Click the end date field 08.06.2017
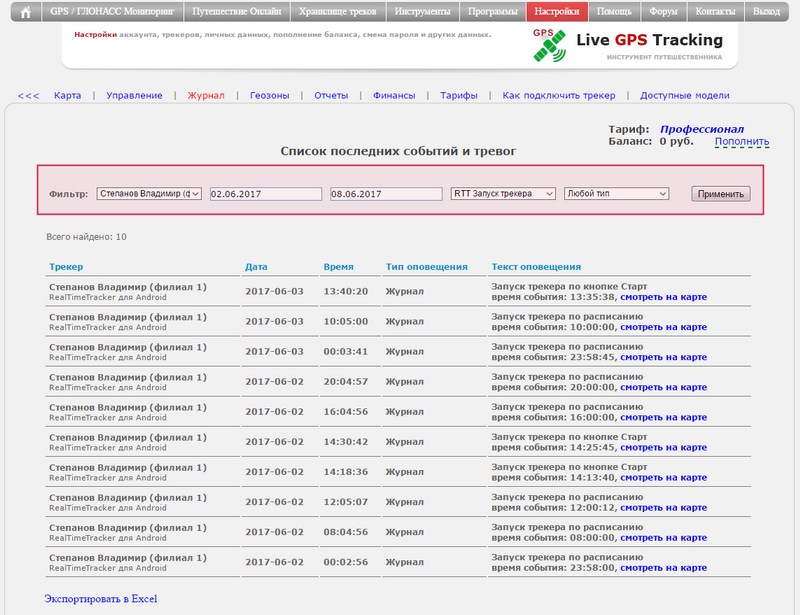Viewport: 800px width, 615px height. click(x=385, y=194)
